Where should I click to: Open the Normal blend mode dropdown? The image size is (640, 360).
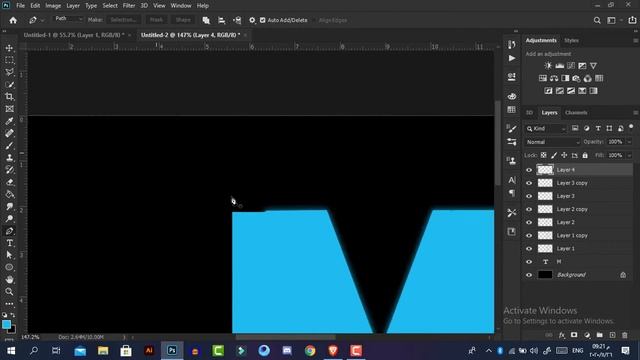[x=553, y=142]
